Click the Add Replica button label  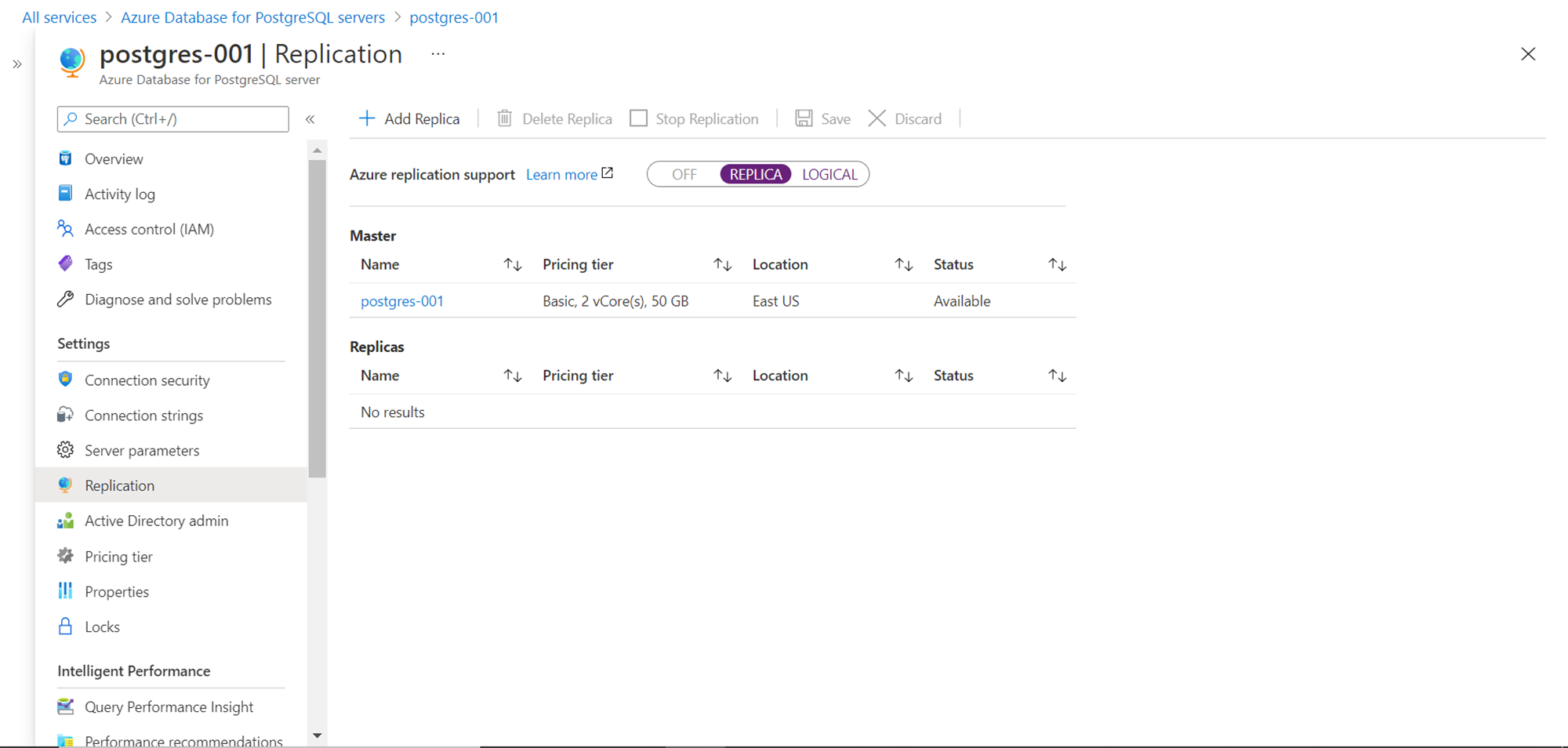coord(422,118)
